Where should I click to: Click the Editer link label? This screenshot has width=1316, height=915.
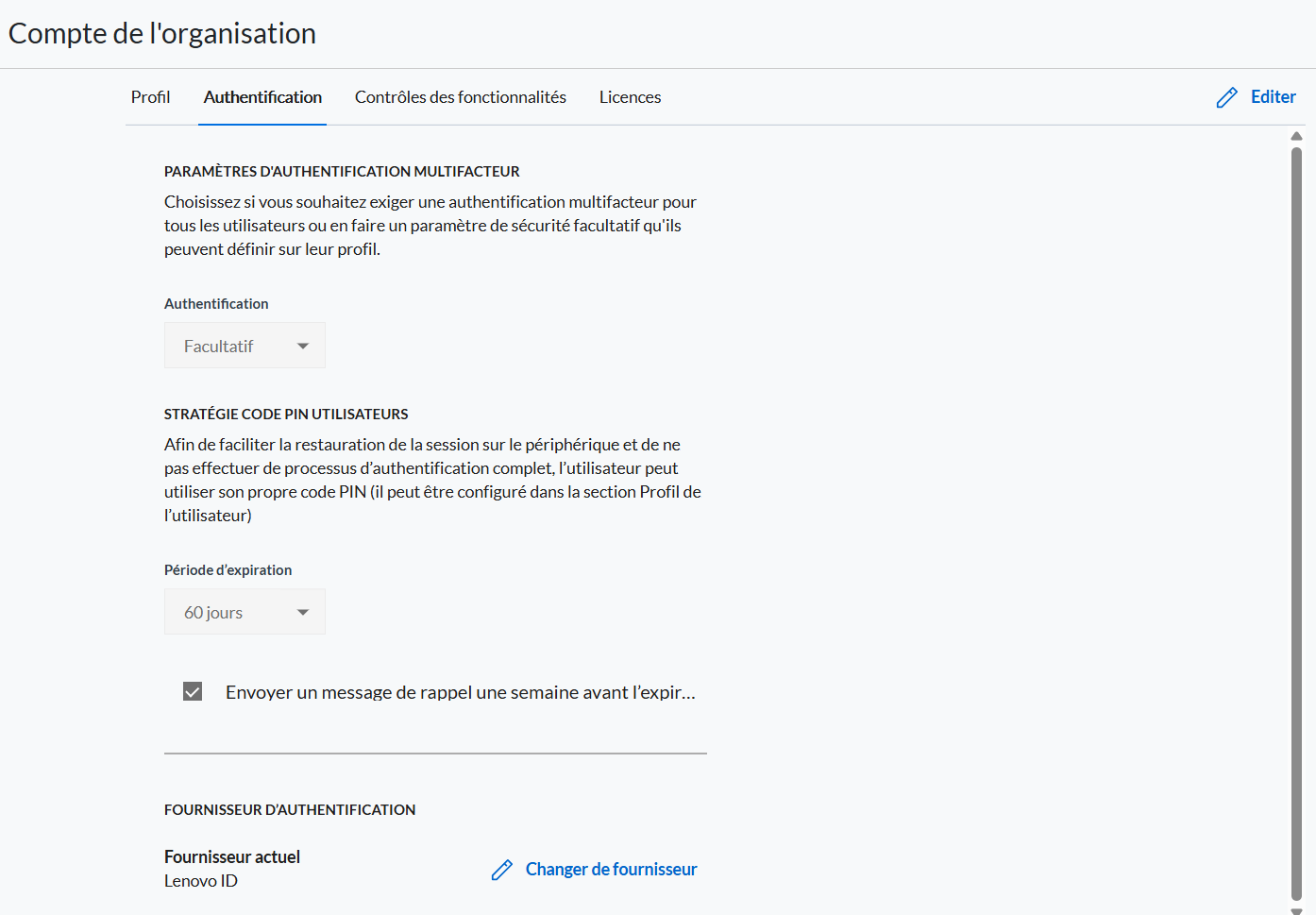tap(1273, 96)
